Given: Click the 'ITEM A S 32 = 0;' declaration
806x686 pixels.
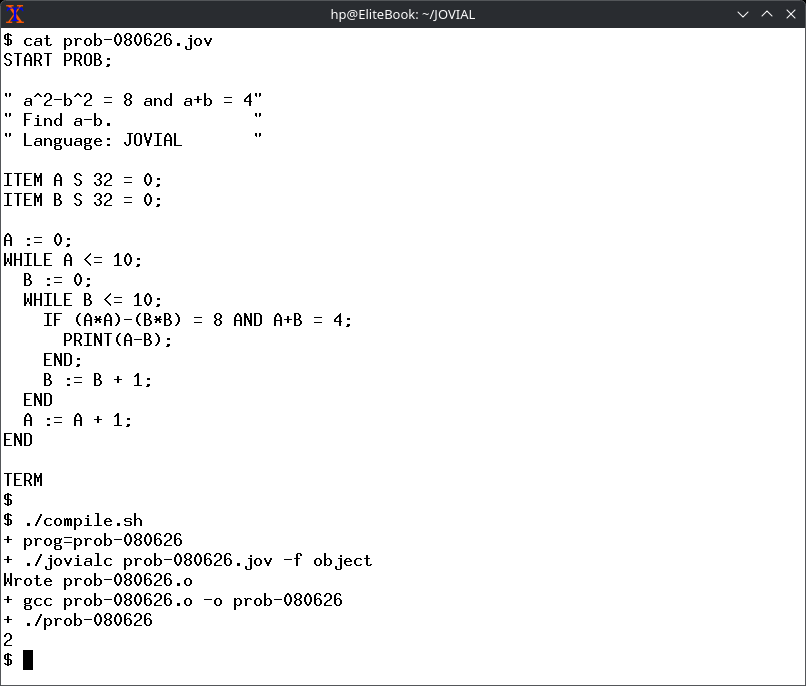Looking at the screenshot, I should [83, 180].
